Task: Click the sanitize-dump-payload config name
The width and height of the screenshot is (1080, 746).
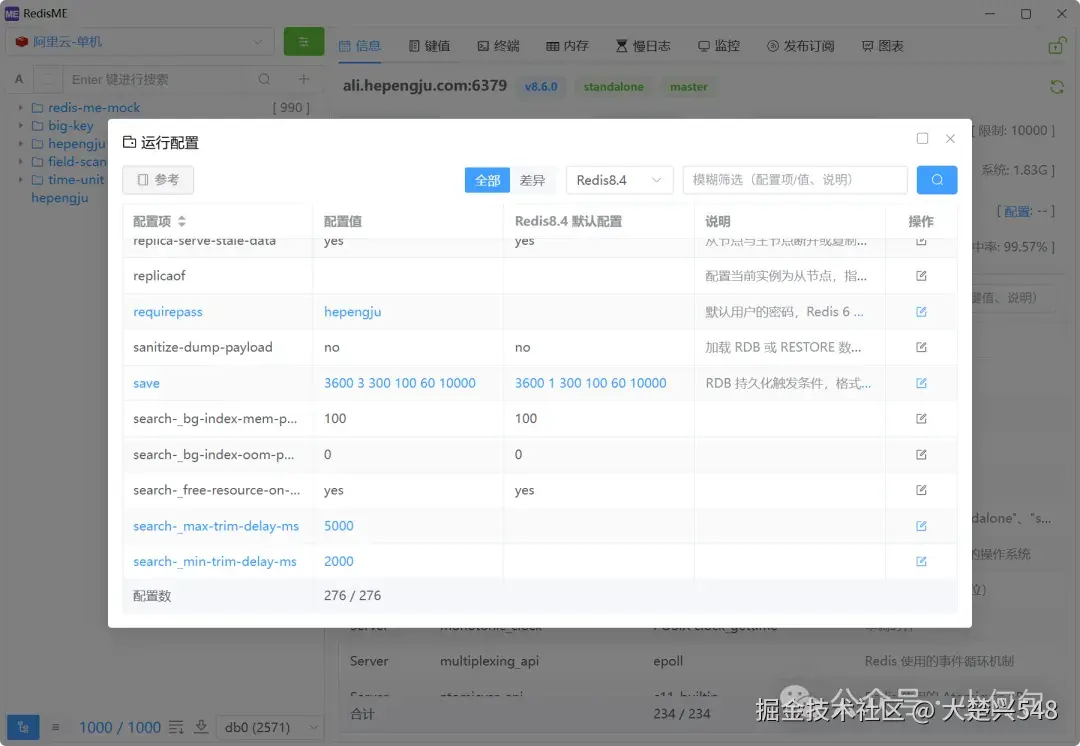Action: [x=202, y=347]
